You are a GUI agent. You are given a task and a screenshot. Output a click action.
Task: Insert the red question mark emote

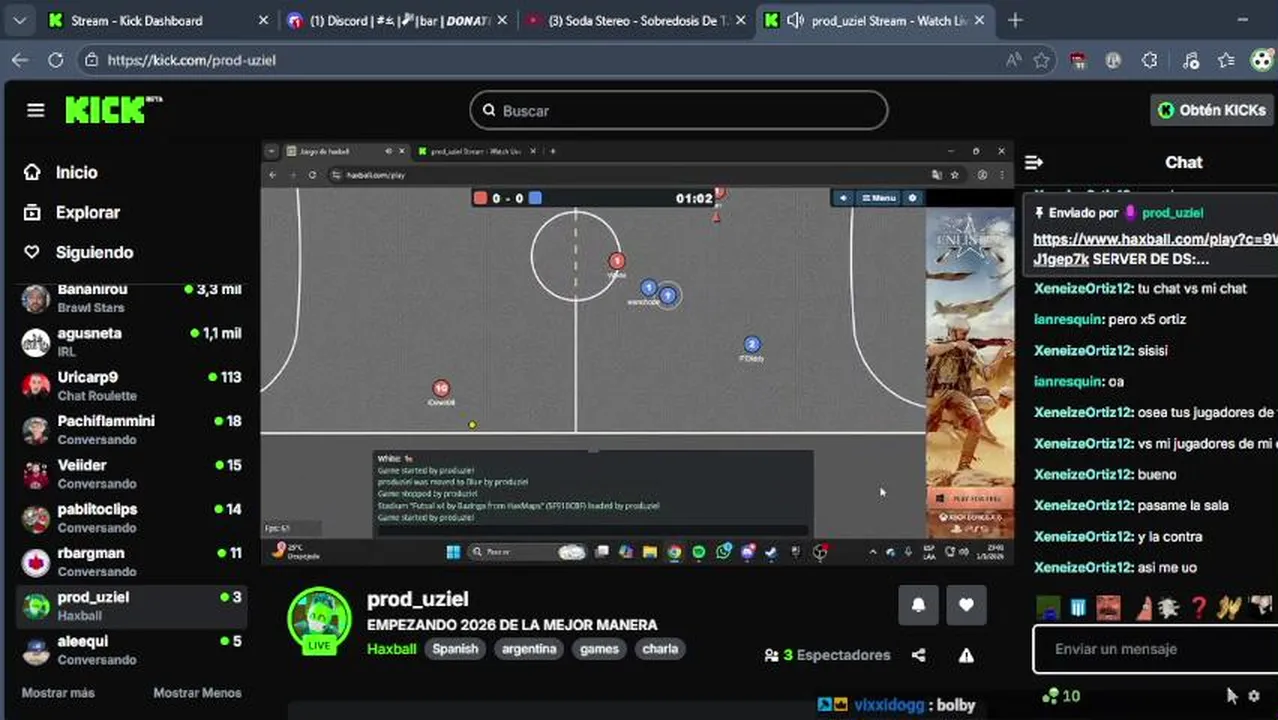[x=1198, y=606]
